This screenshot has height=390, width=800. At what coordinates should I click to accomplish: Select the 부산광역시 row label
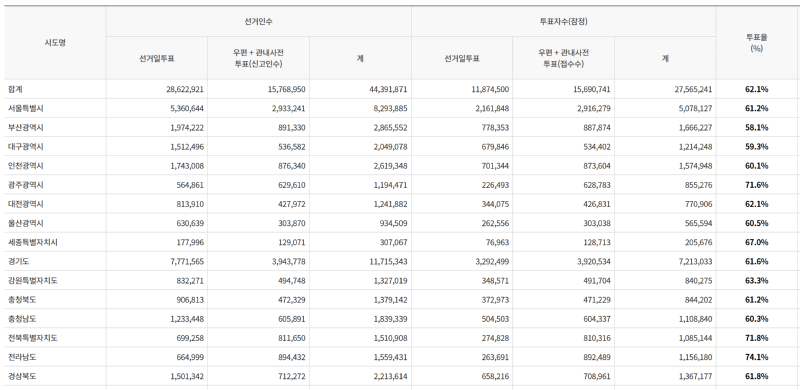(26, 128)
